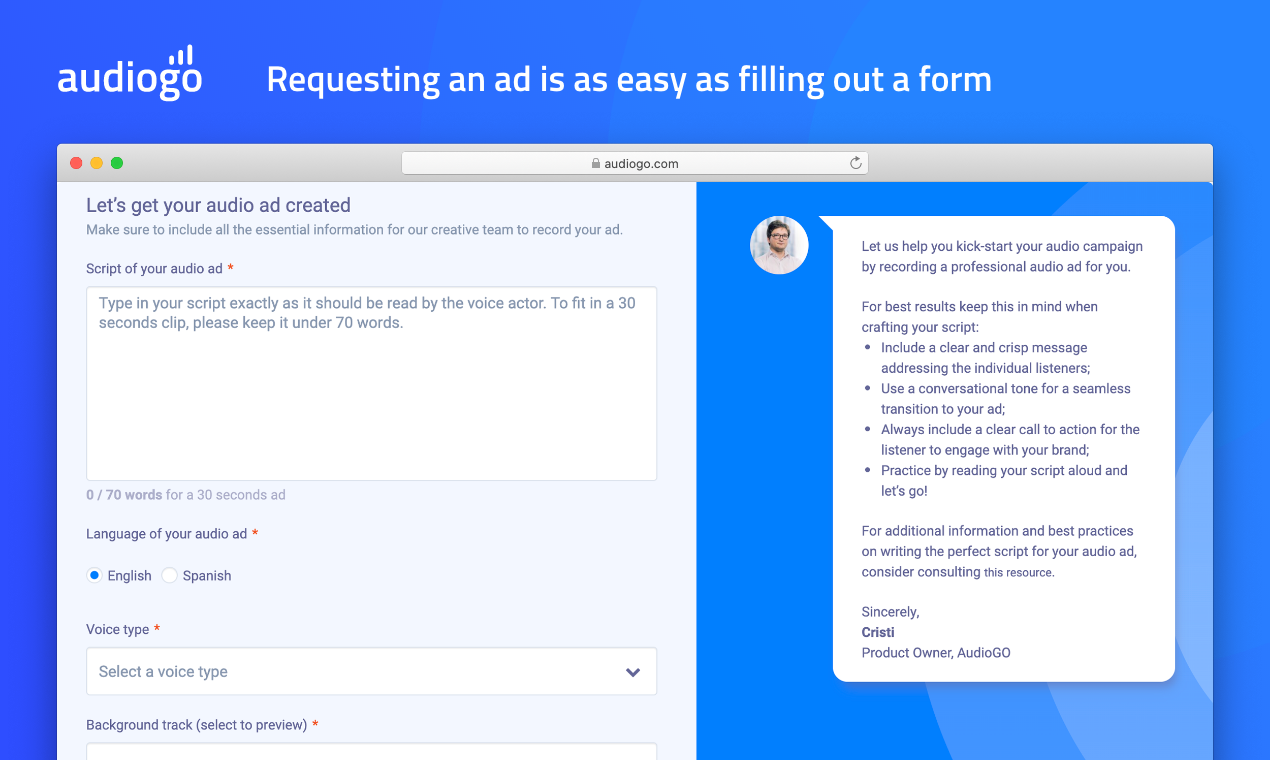Click "Always include a clear call to action" bullet
The height and width of the screenshot is (760, 1270).
coord(1010,439)
